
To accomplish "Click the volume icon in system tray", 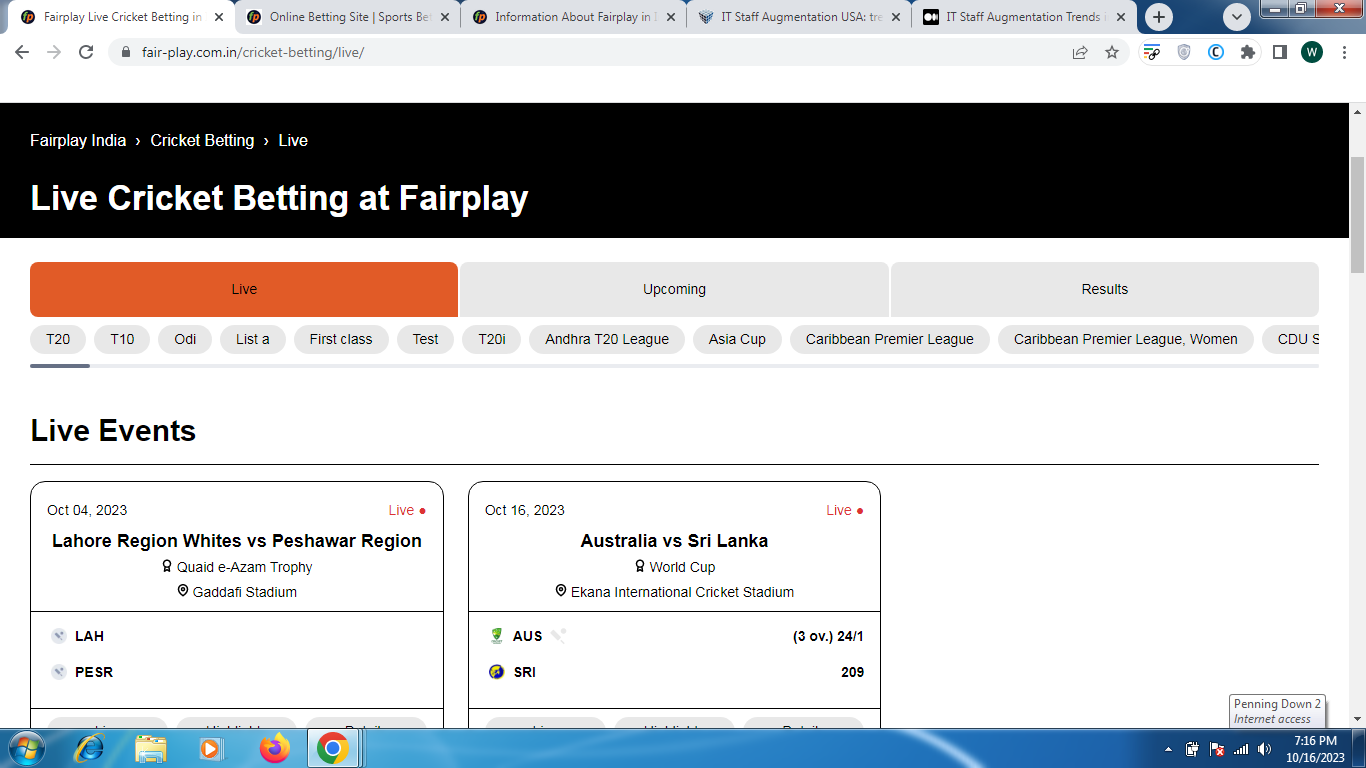I will click(1264, 749).
